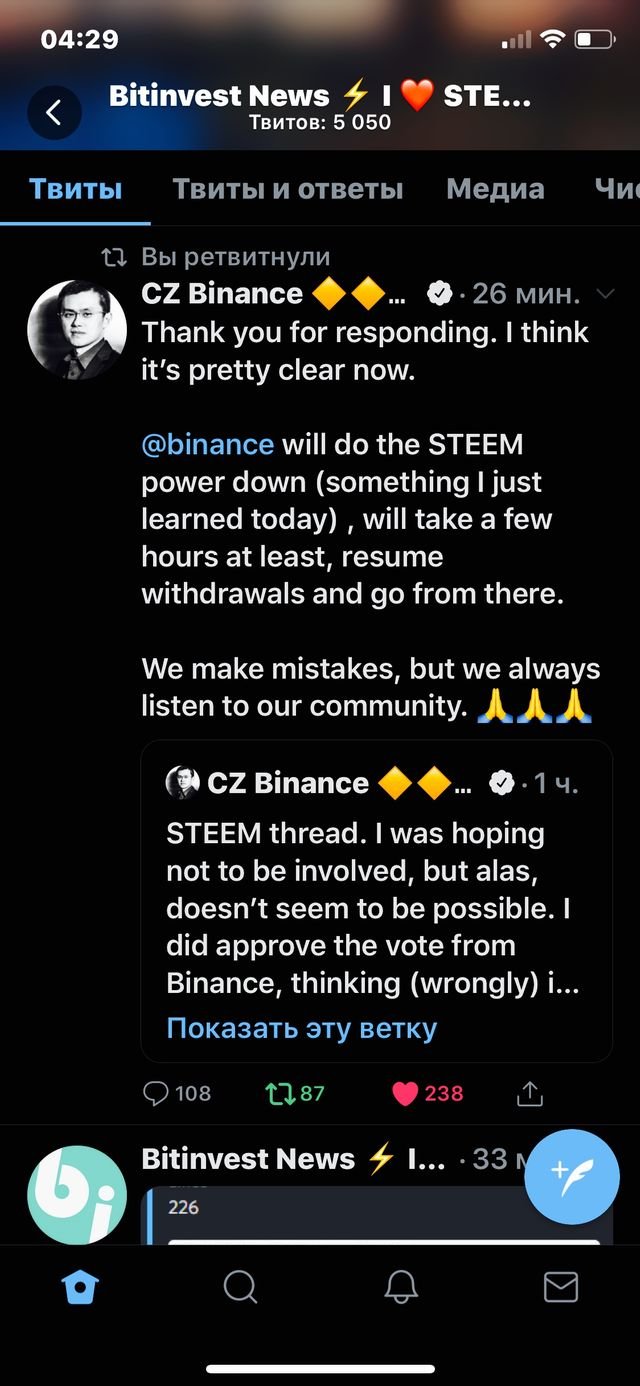
Task: Expand the tweet options chevron menu
Action: [605, 294]
